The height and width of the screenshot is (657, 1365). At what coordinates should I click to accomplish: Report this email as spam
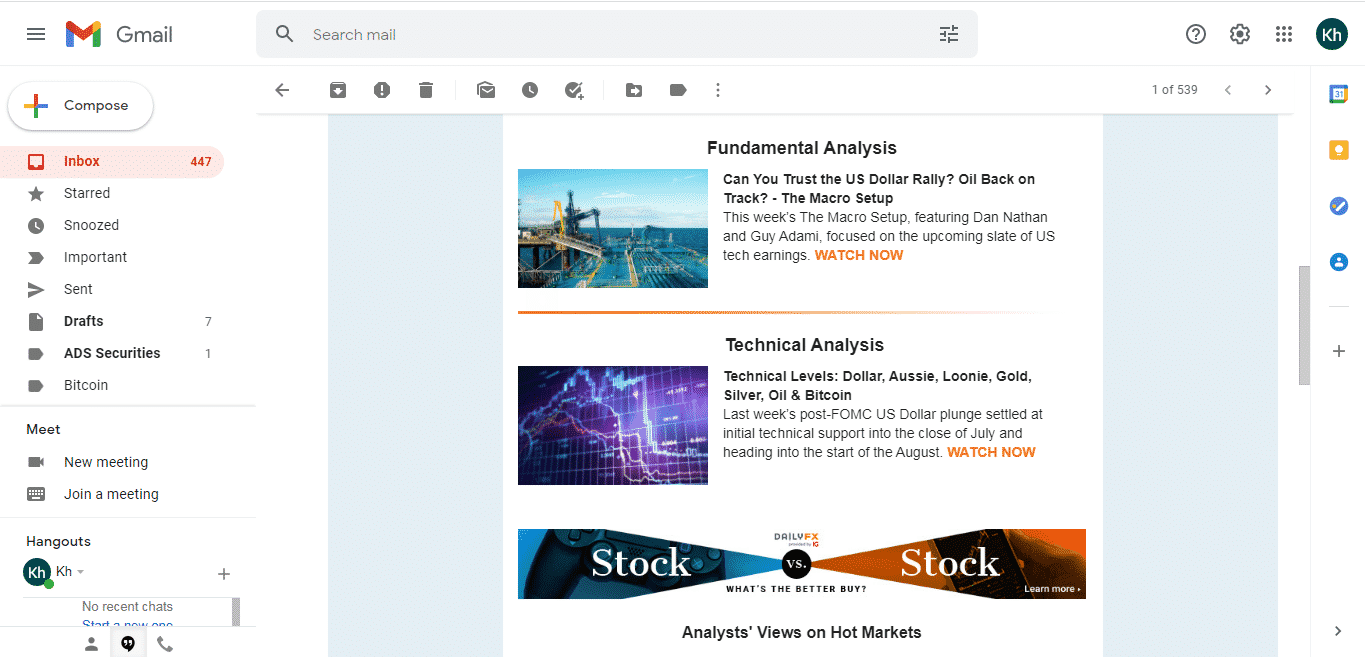382,90
